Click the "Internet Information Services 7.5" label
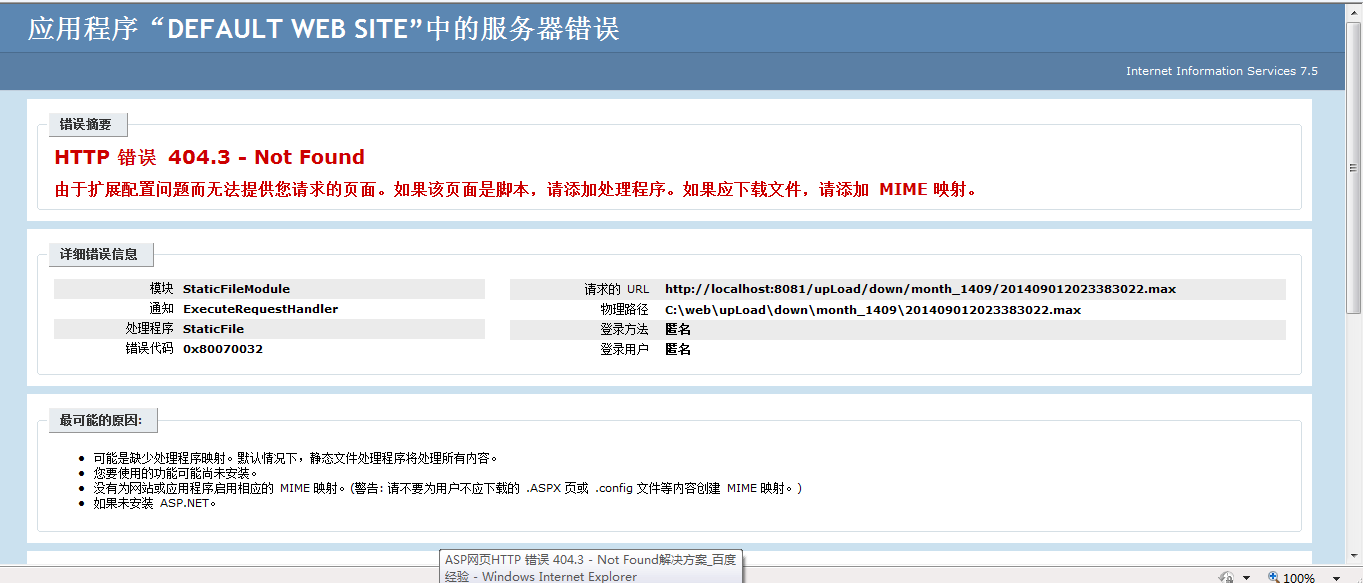This screenshot has width=1363, height=583. (x=1222, y=71)
